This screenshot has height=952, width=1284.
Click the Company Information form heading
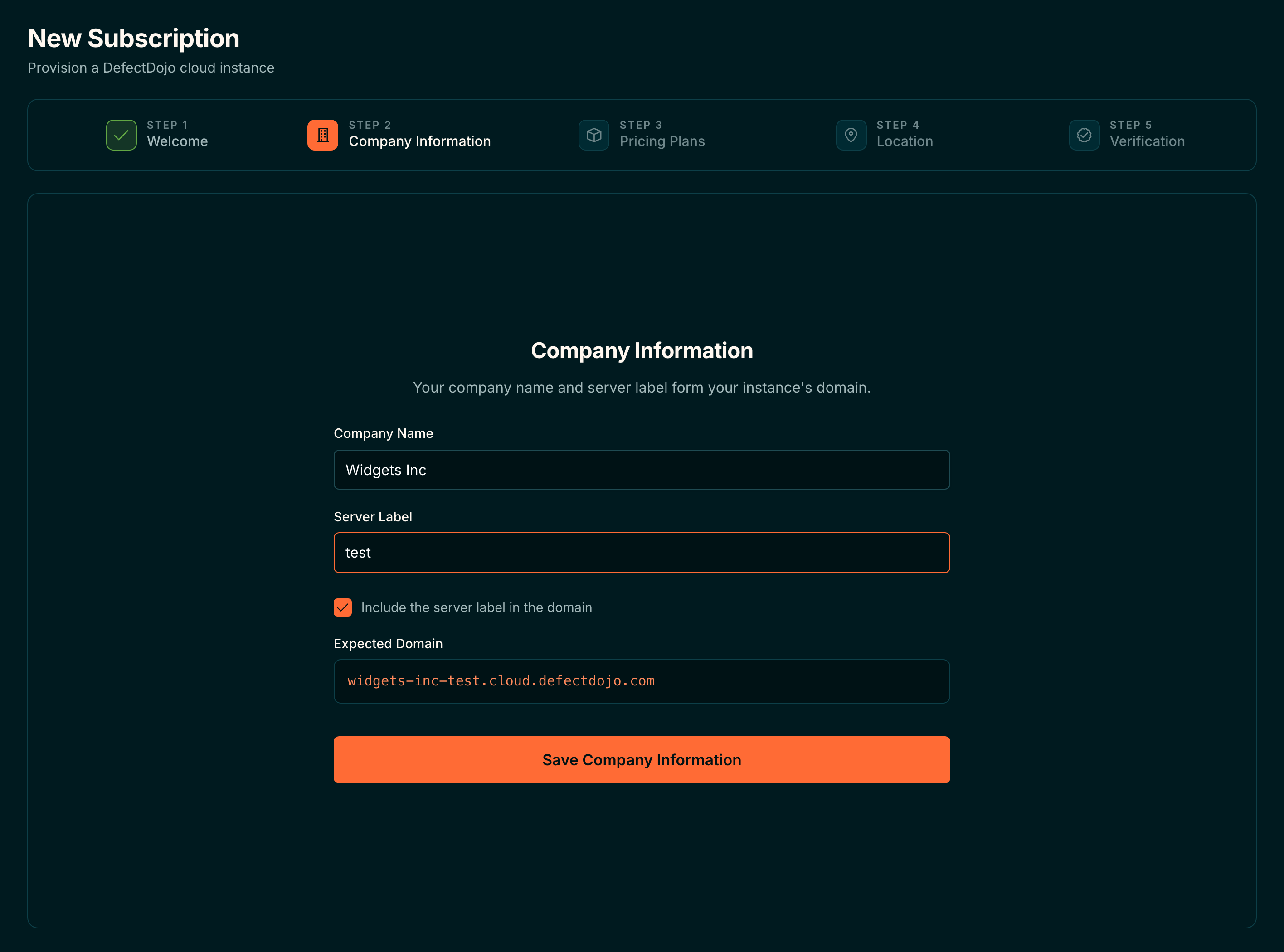[x=642, y=350]
